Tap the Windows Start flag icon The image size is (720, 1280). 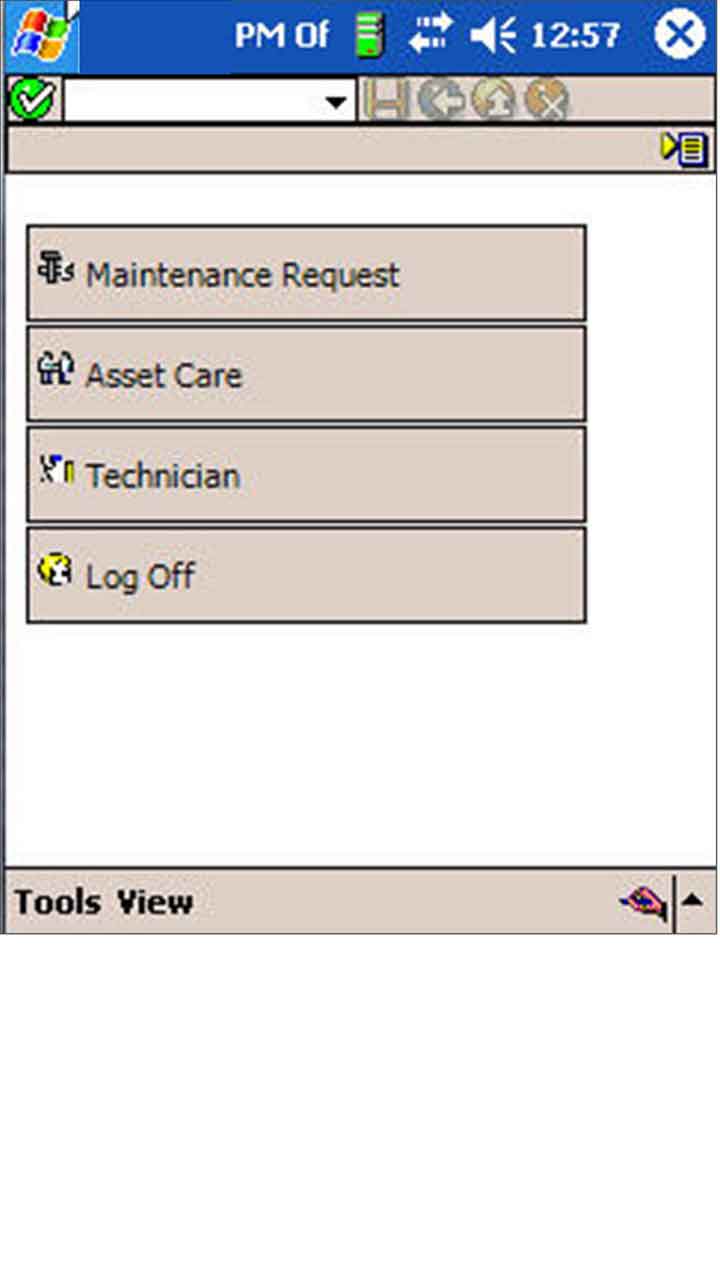point(38,36)
